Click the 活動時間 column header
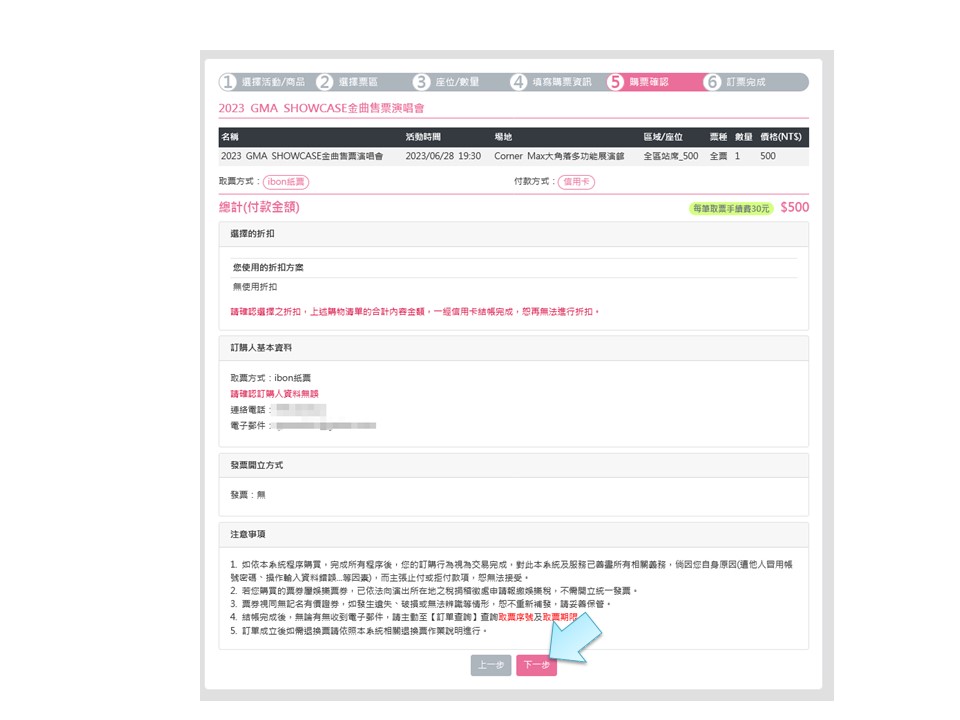The image size is (960, 720). tap(423, 137)
